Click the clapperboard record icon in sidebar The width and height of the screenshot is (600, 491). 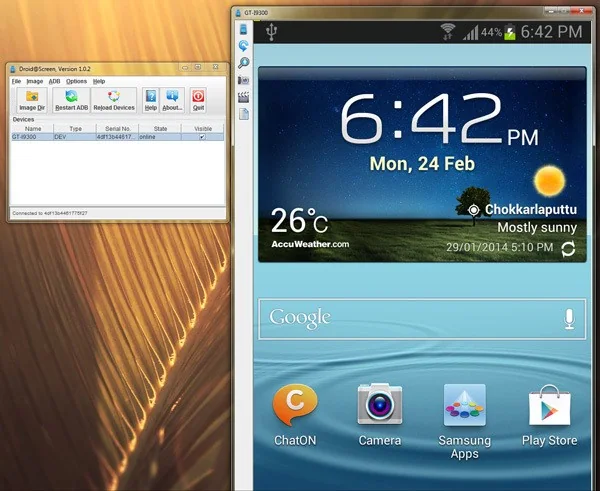pyautogui.click(x=243, y=97)
